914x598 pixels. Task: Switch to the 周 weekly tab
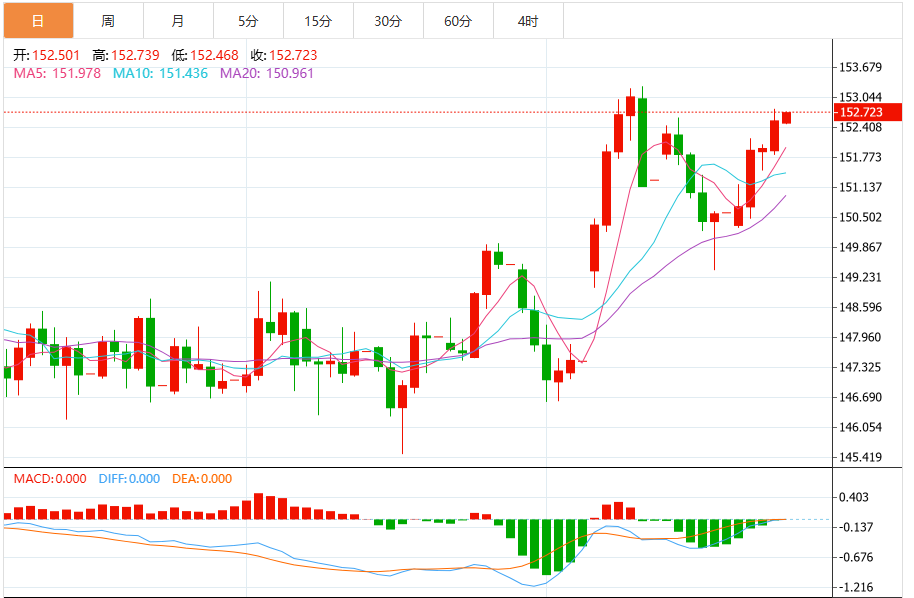click(x=108, y=21)
